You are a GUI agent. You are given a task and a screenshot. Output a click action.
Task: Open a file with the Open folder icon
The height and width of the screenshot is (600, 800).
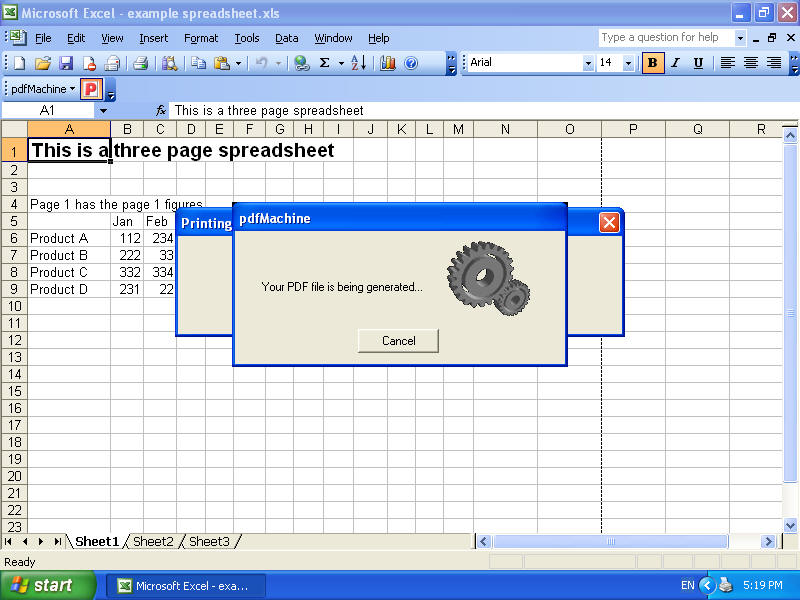[43, 63]
